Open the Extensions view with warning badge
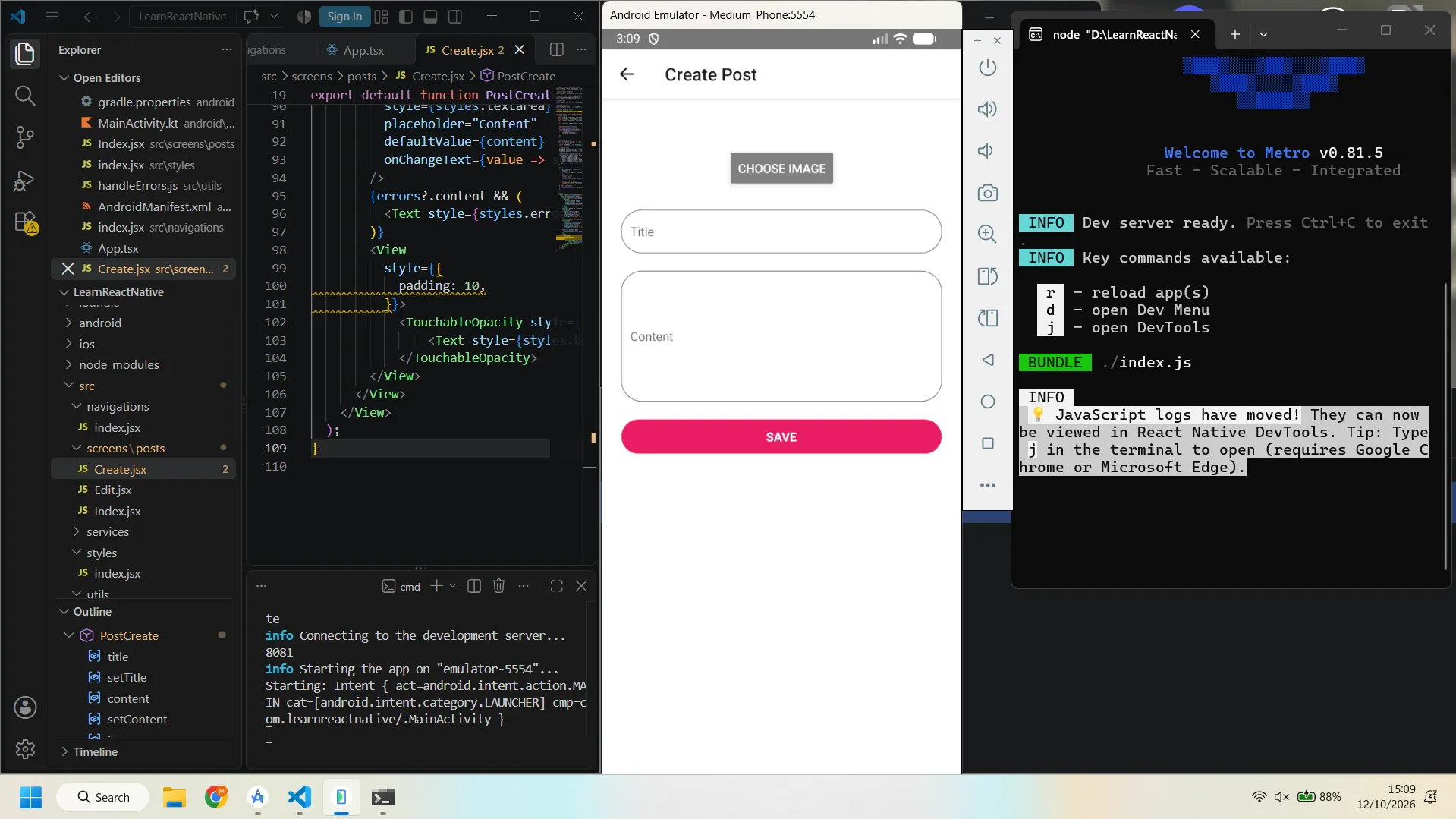 25,222
